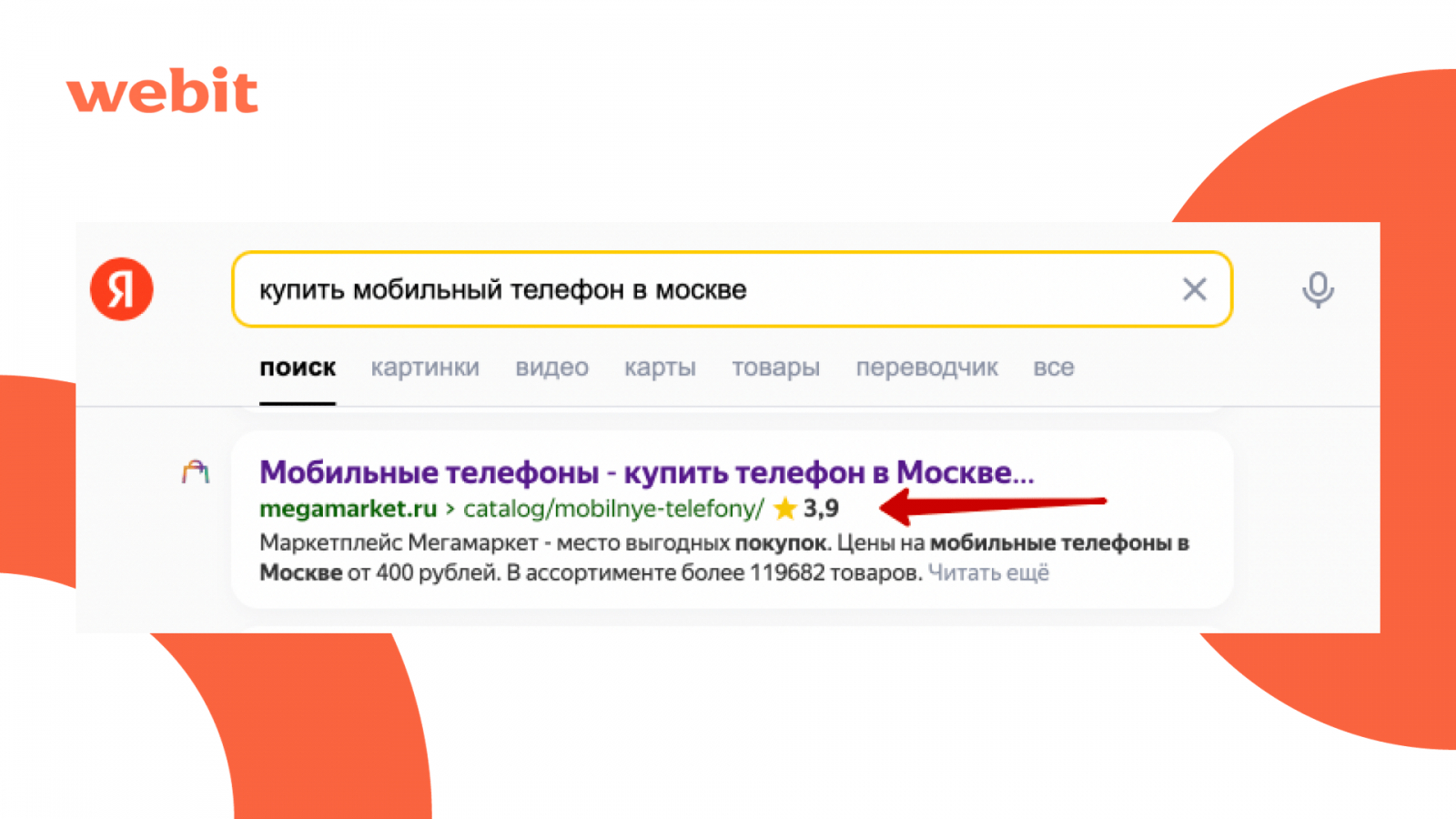Select the товары tab
This screenshot has width=1456, height=819.
pyautogui.click(x=776, y=368)
